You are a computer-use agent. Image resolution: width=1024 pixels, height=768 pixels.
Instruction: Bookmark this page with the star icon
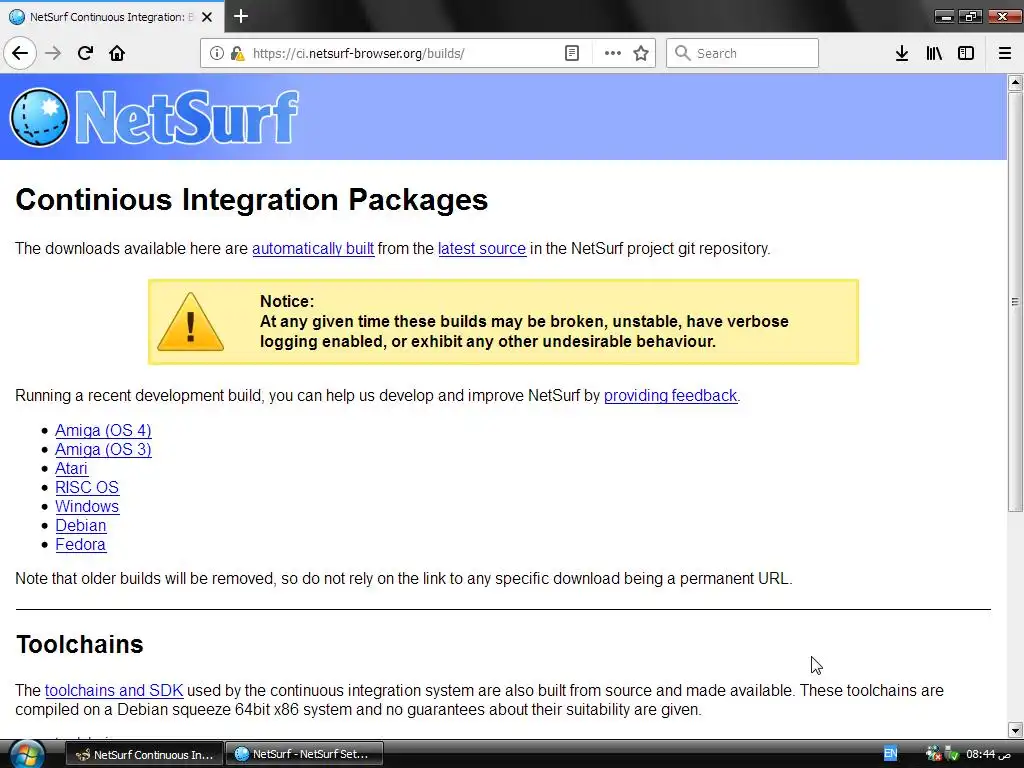click(641, 53)
